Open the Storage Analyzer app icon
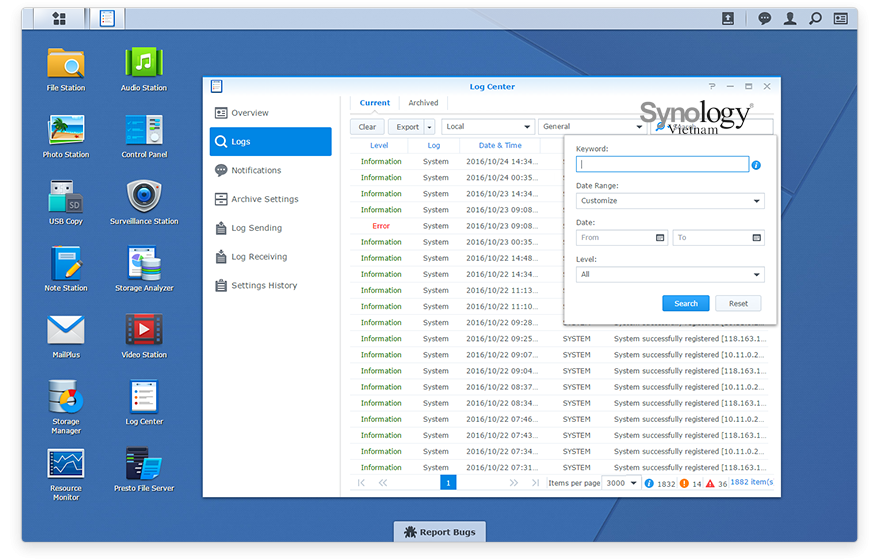Image resolution: width=880 pixels, height=560 pixels. [144, 264]
